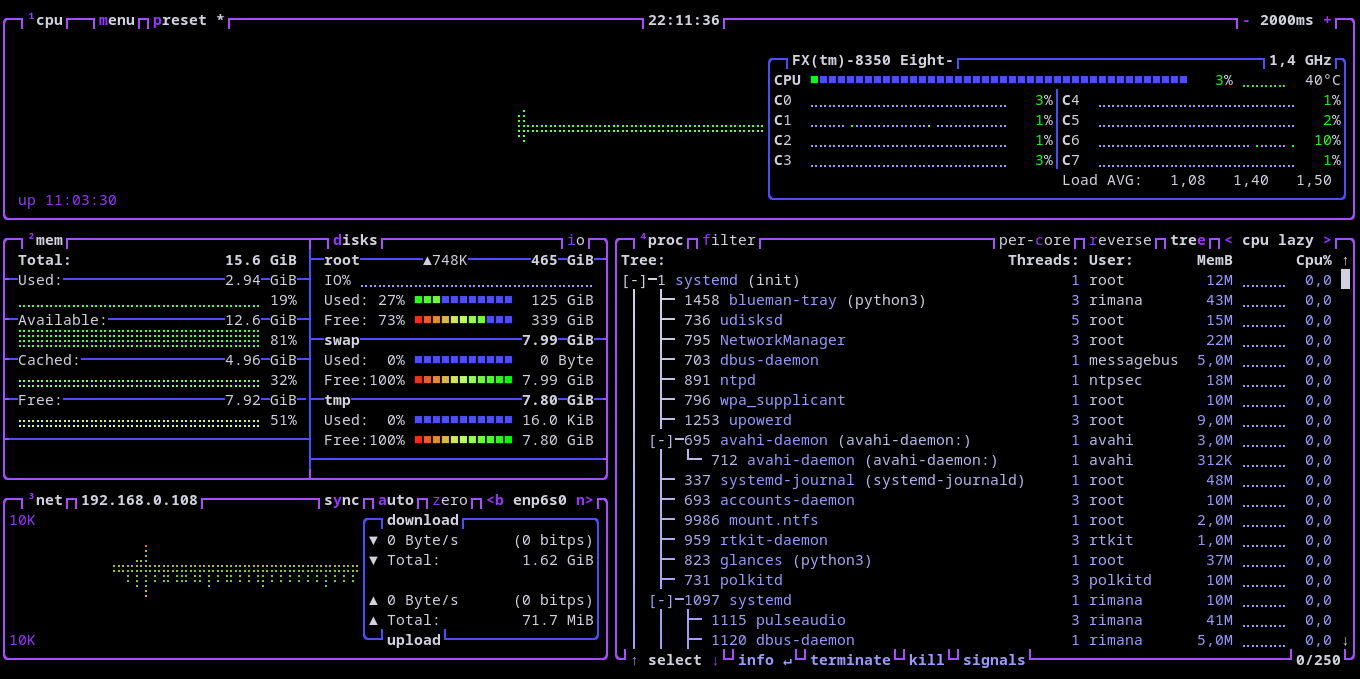Toggle the tree view of processes

point(1188,240)
